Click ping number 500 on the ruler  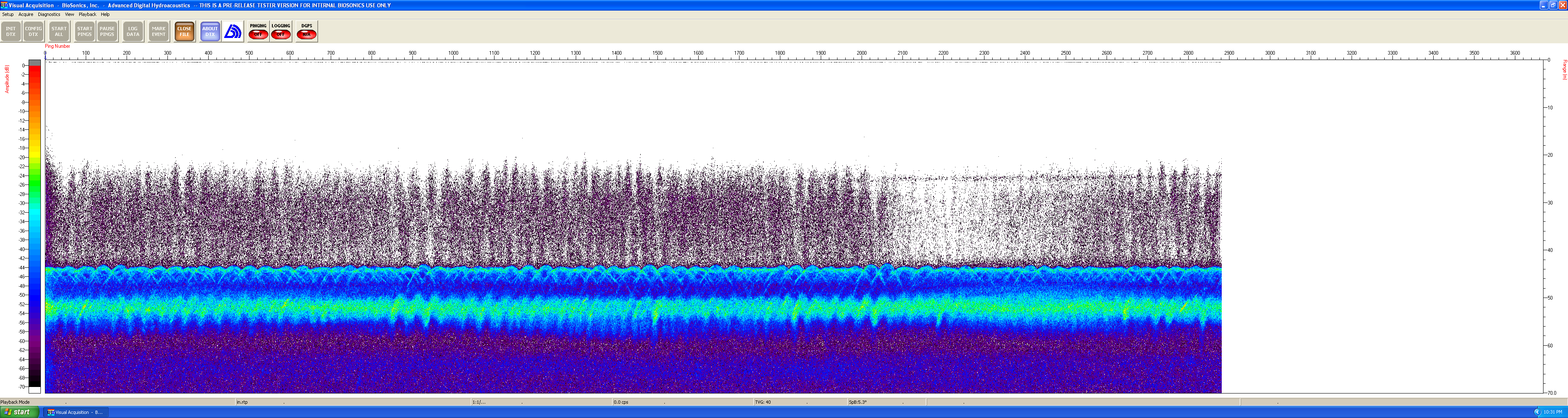[x=249, y=53]
